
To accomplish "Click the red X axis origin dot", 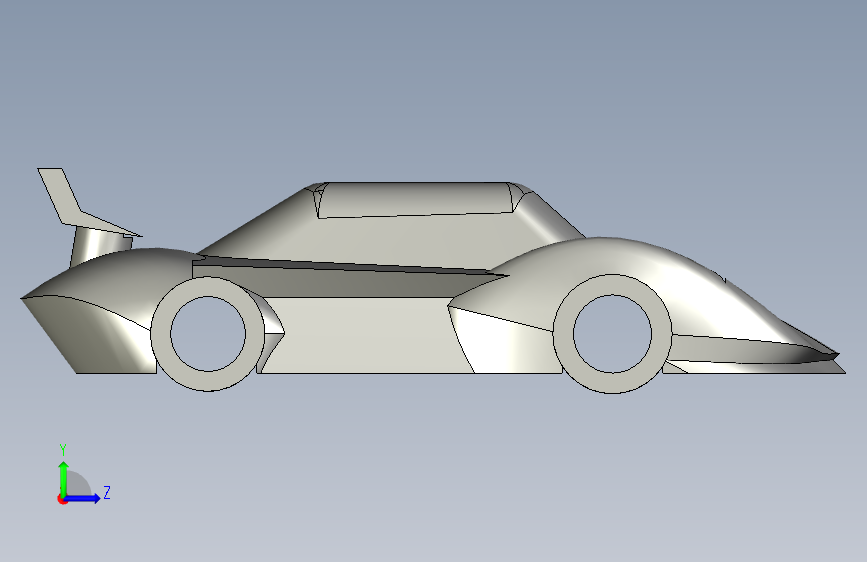I will [x=62, y=499].
